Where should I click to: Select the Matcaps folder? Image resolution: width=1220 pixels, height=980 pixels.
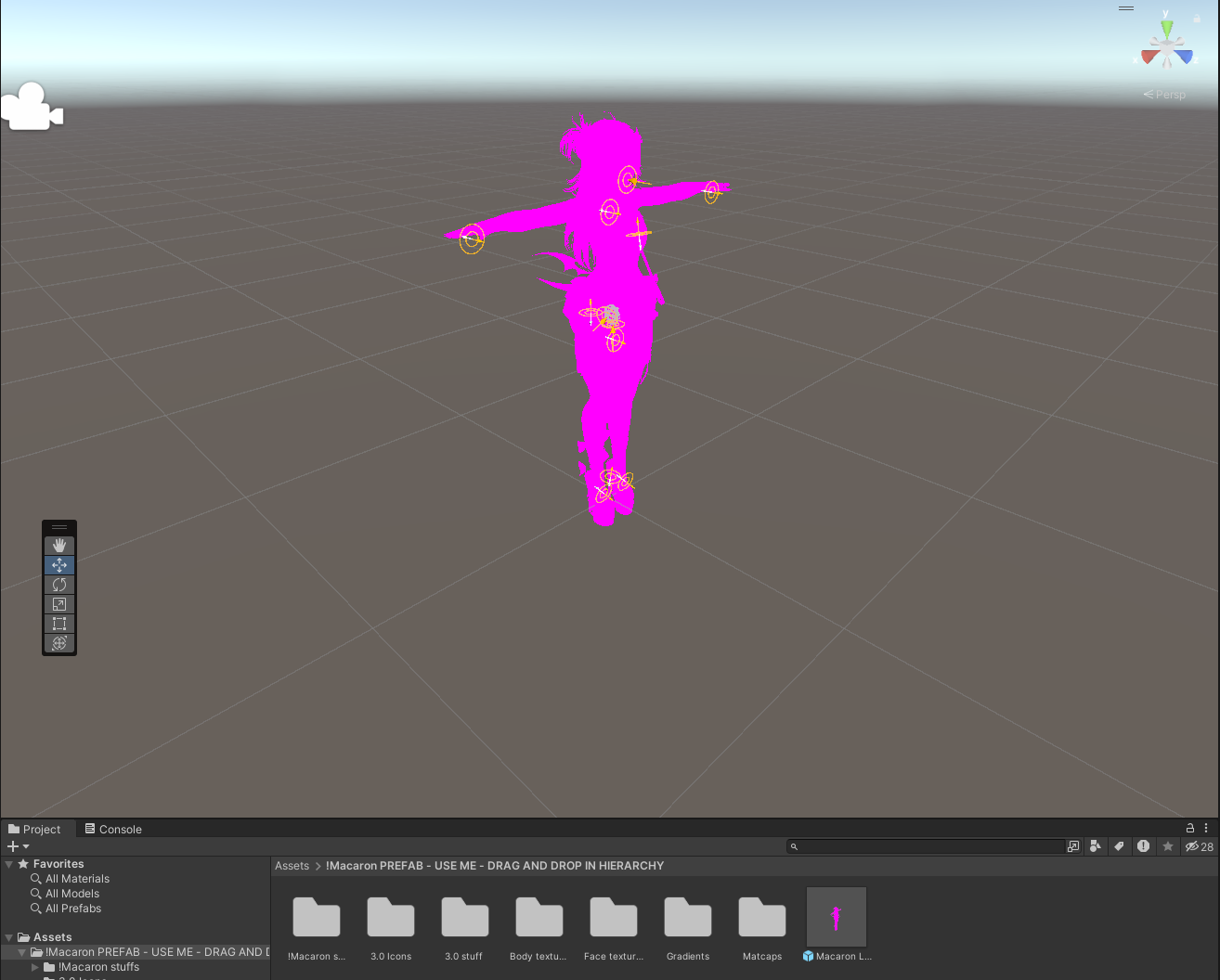(x=762, y=928)
